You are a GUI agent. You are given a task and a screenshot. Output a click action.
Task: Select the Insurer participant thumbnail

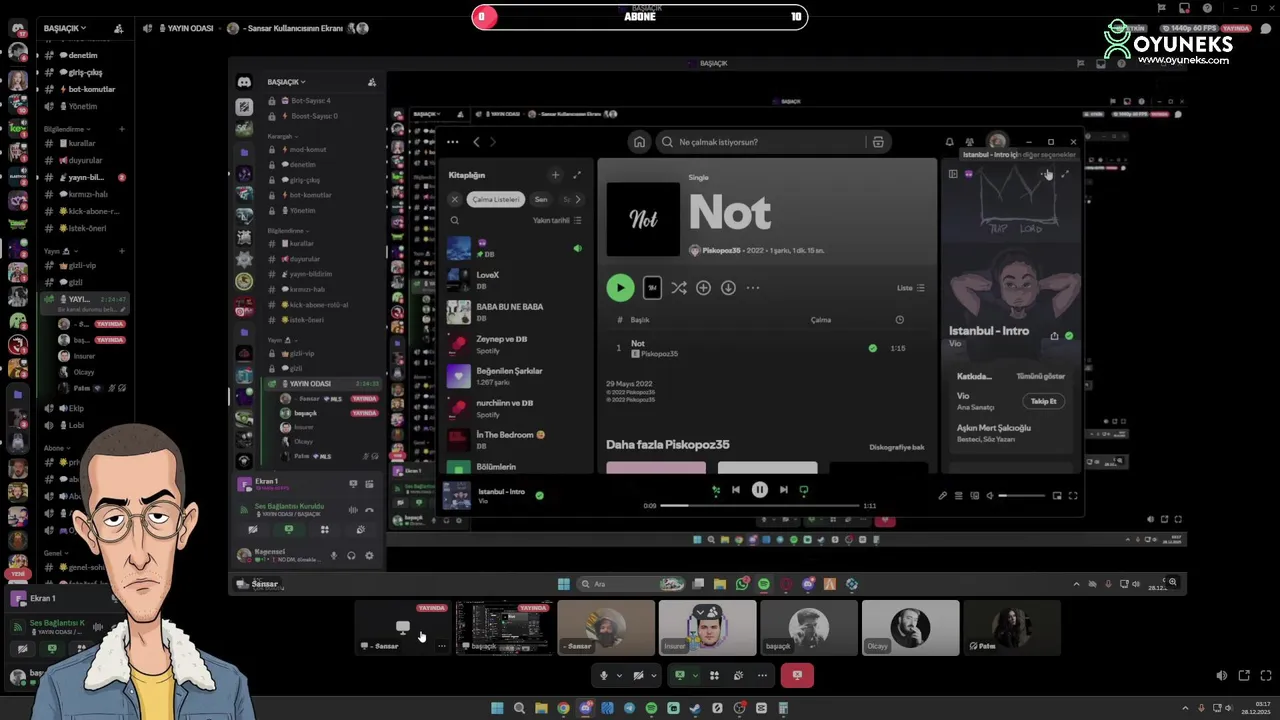tap(707, 628)
